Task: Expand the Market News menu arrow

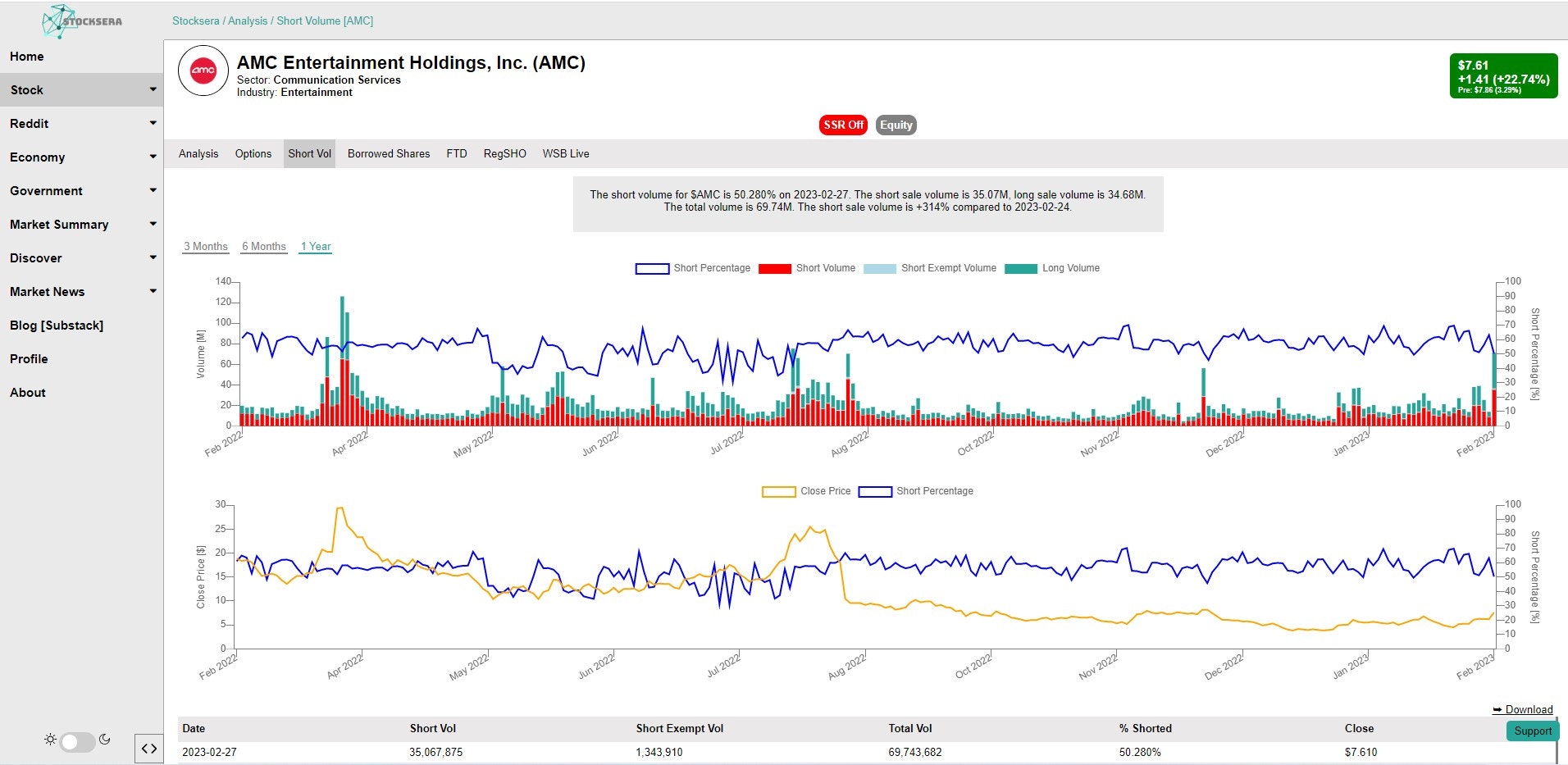Action: (x=153, y=291)
